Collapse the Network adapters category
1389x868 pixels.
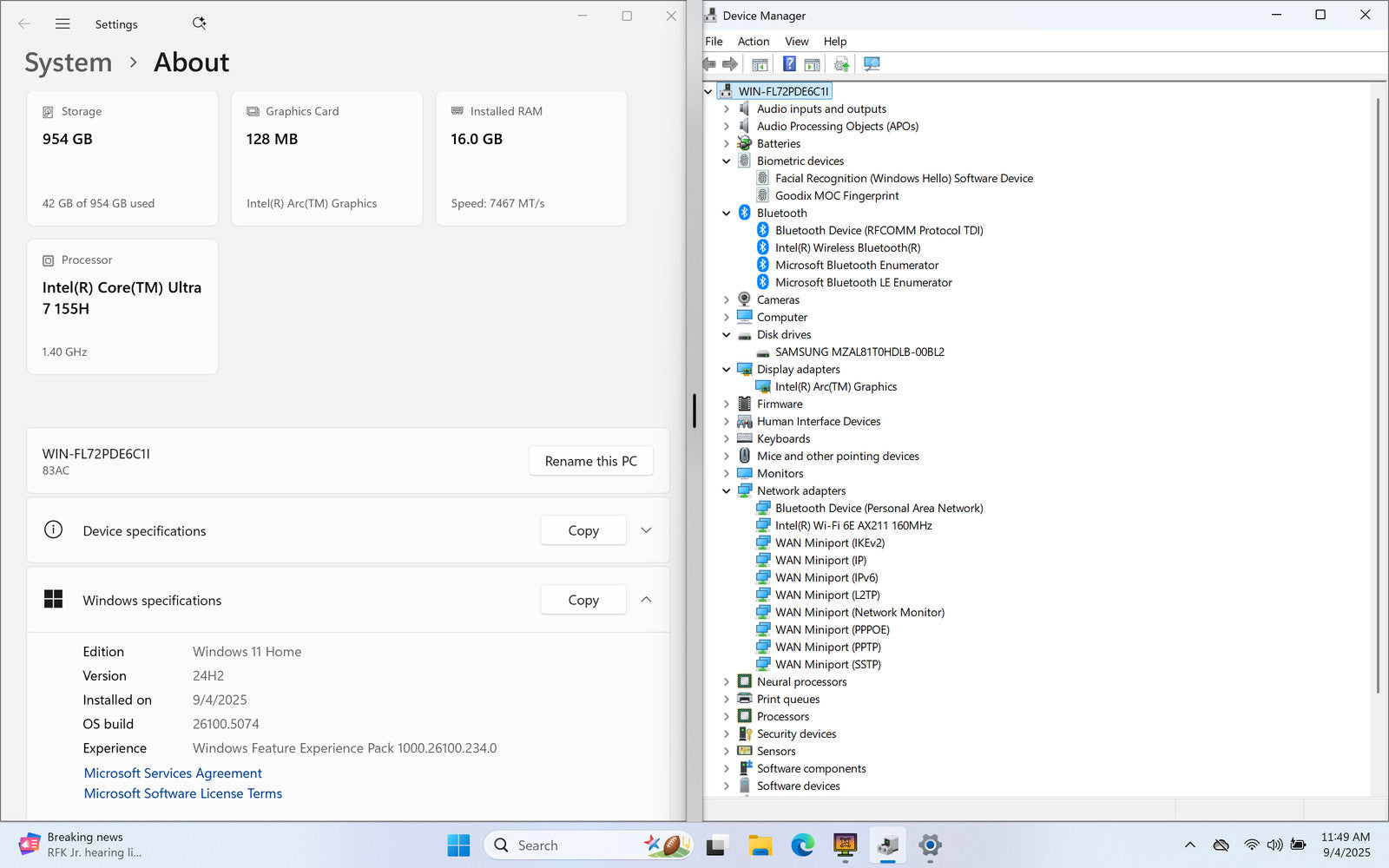click(x=727, y=490)
